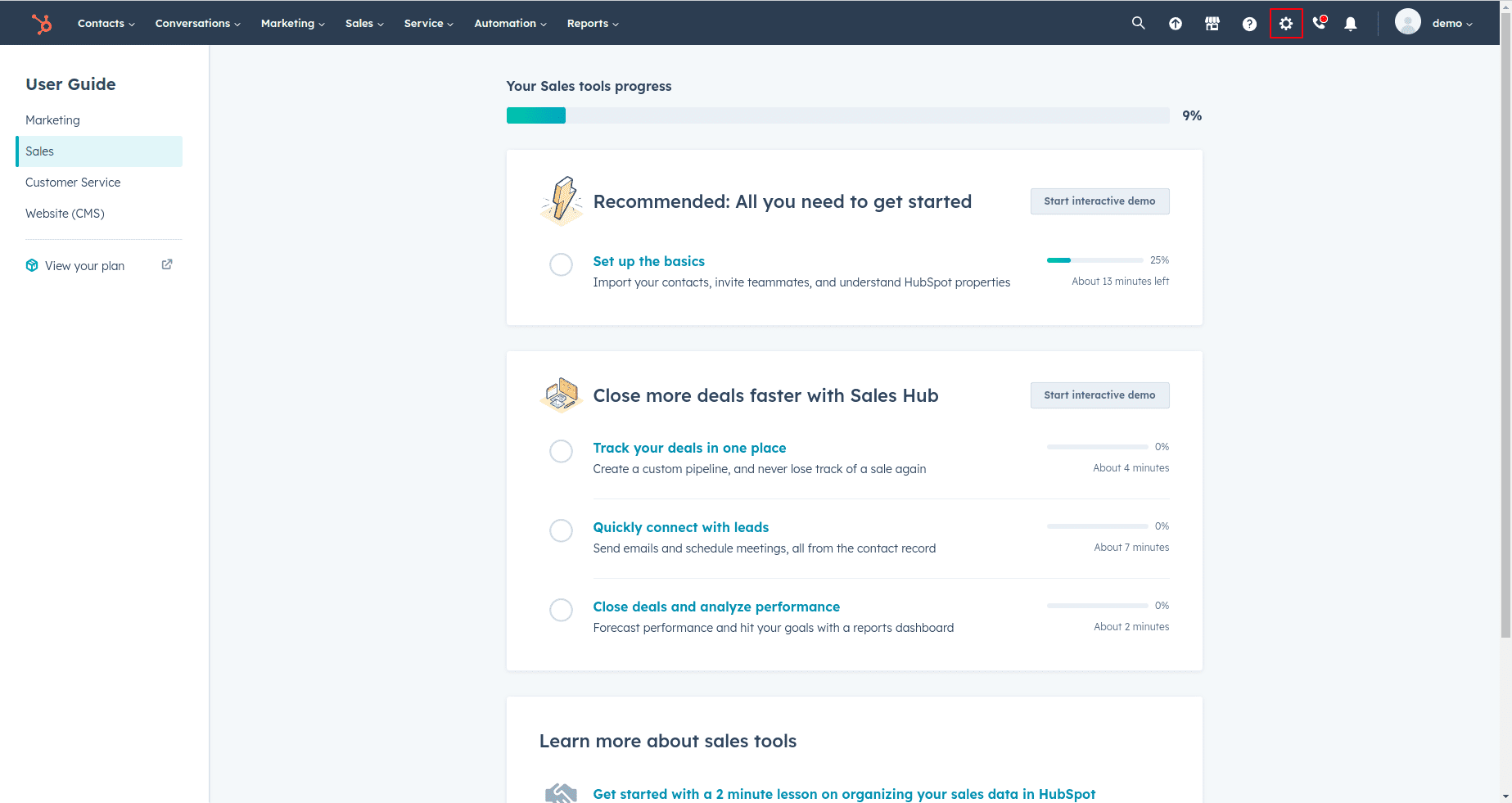Click the 'About 13 minutes left' text
Viewport: 1512px width, 803px height.
pos(1120,282)
